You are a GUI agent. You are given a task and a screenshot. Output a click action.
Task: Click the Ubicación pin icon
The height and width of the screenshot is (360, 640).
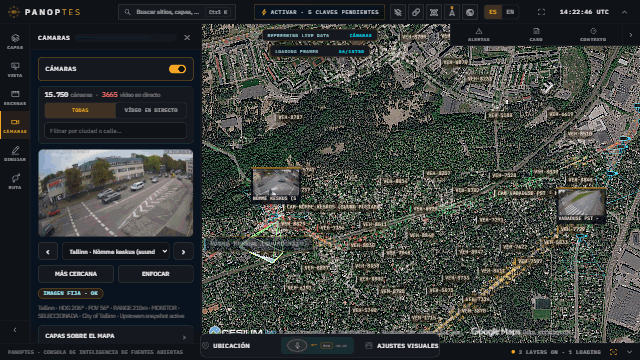coord(206,346)
